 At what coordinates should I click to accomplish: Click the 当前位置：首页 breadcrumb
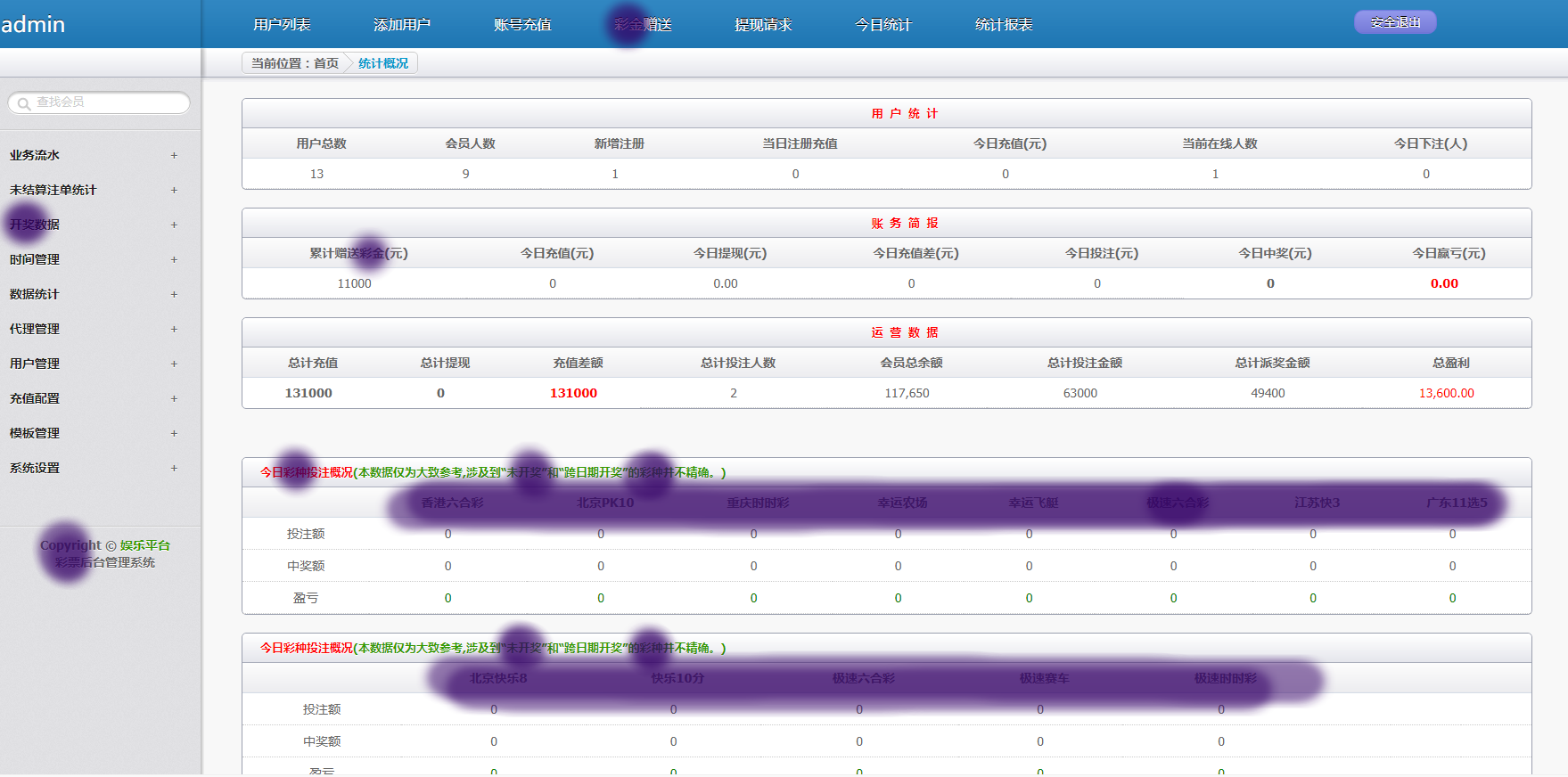[x=295, y=63]
